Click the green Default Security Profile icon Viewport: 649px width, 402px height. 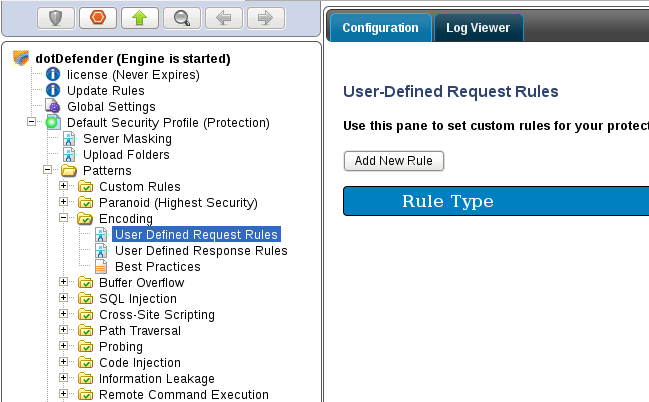[53, 123]
